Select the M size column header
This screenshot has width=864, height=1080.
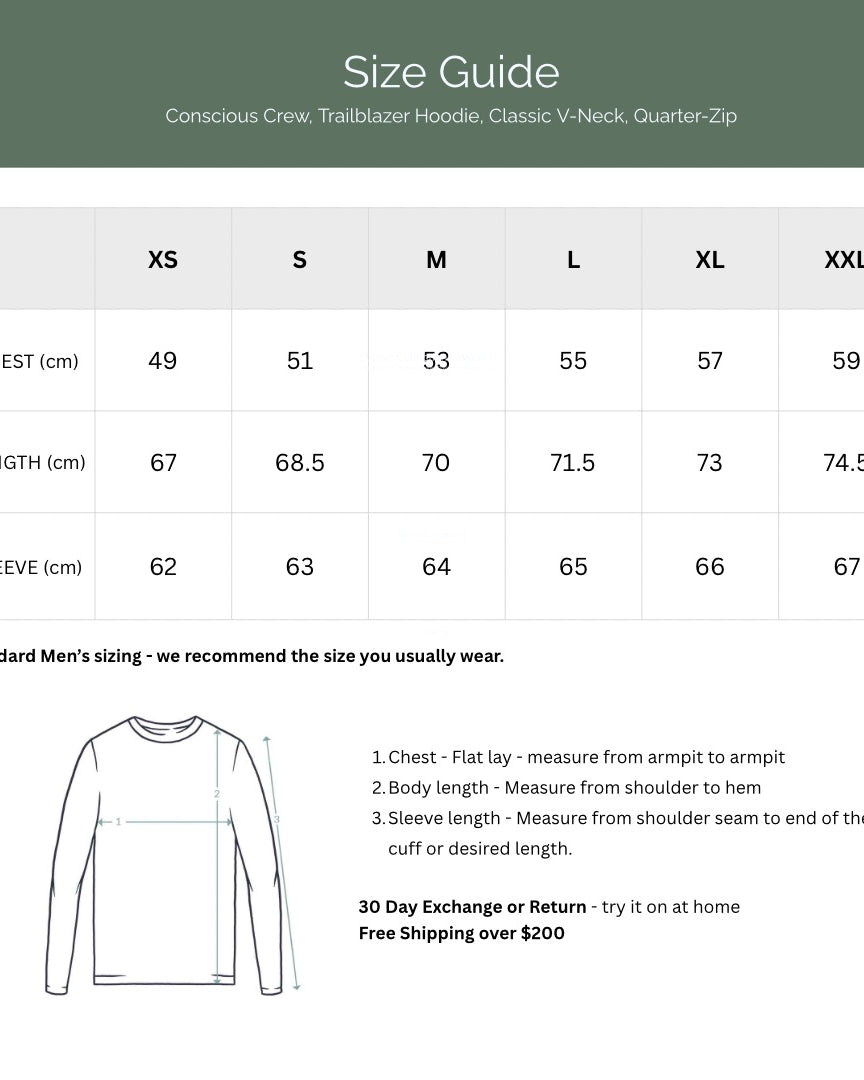click(x=436, y=260)
